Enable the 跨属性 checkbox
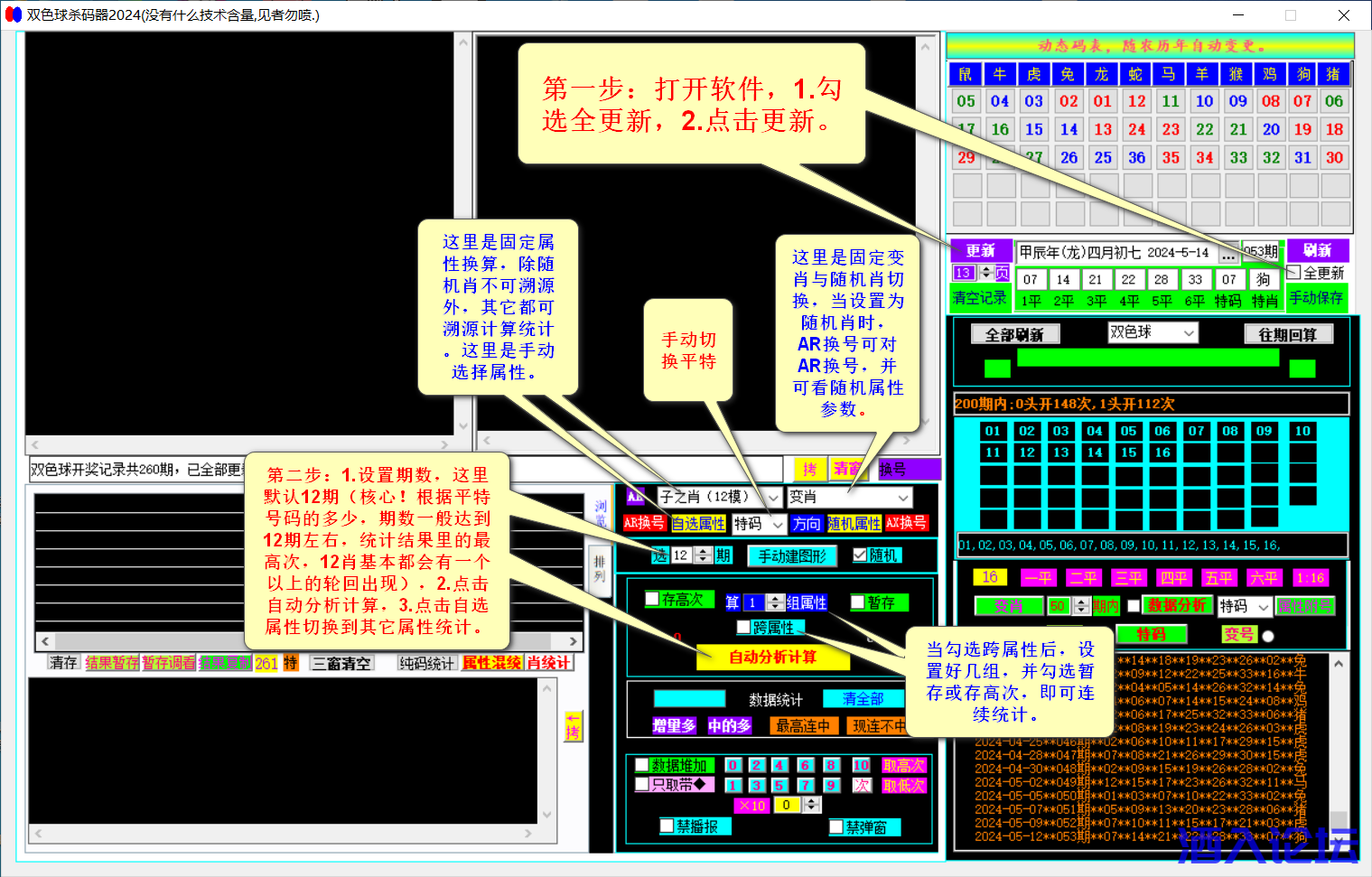Viewport: 1372px width, 877px height. coord(744,627)
